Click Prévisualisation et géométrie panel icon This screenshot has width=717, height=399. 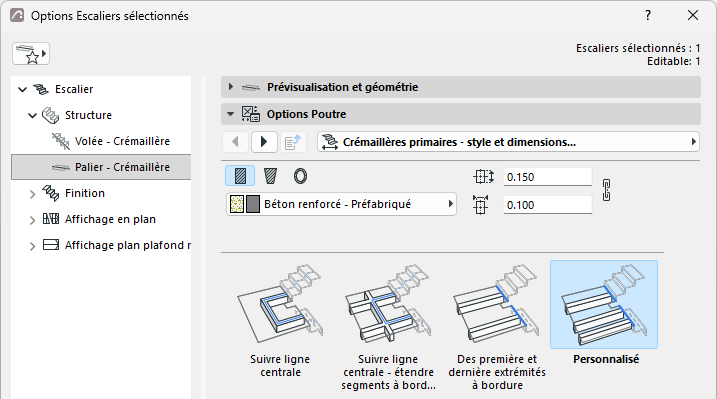tap(251, 87)
